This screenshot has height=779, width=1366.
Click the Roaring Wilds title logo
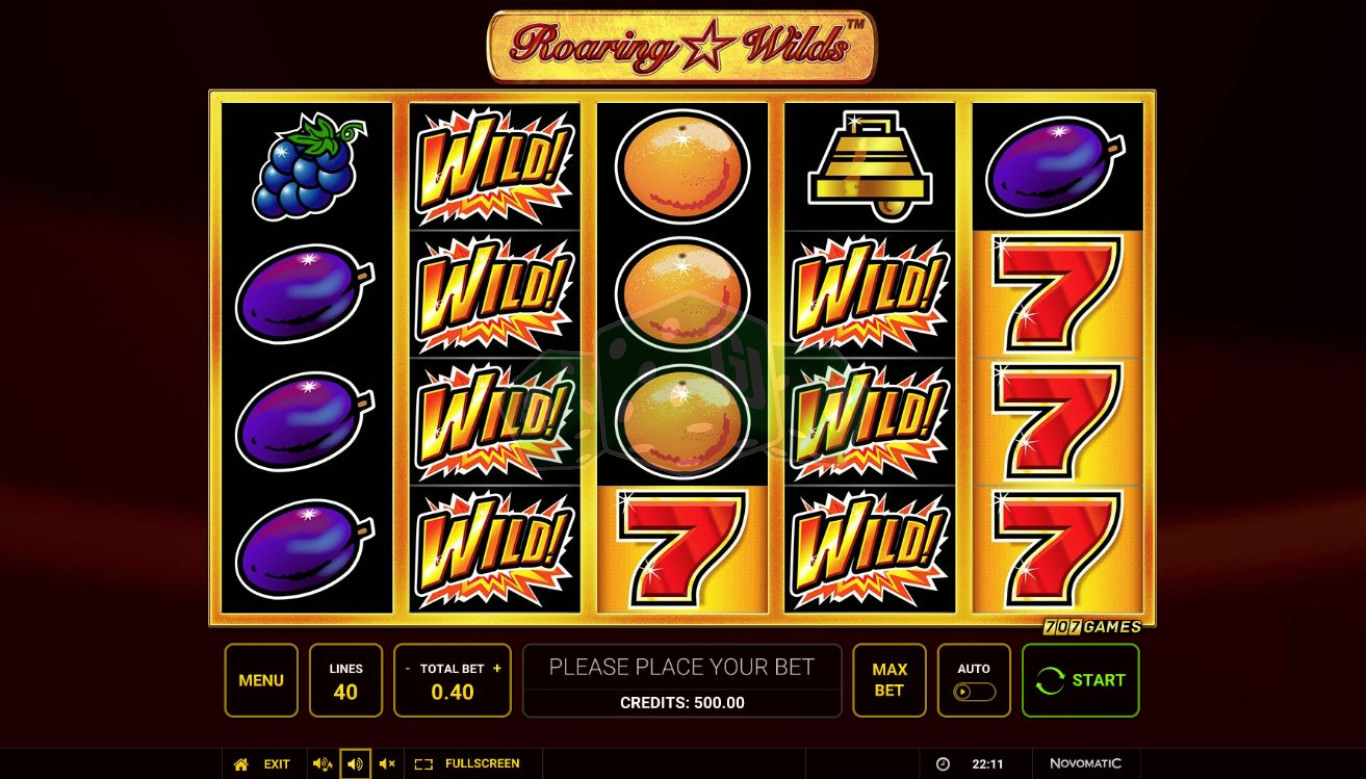681,46
